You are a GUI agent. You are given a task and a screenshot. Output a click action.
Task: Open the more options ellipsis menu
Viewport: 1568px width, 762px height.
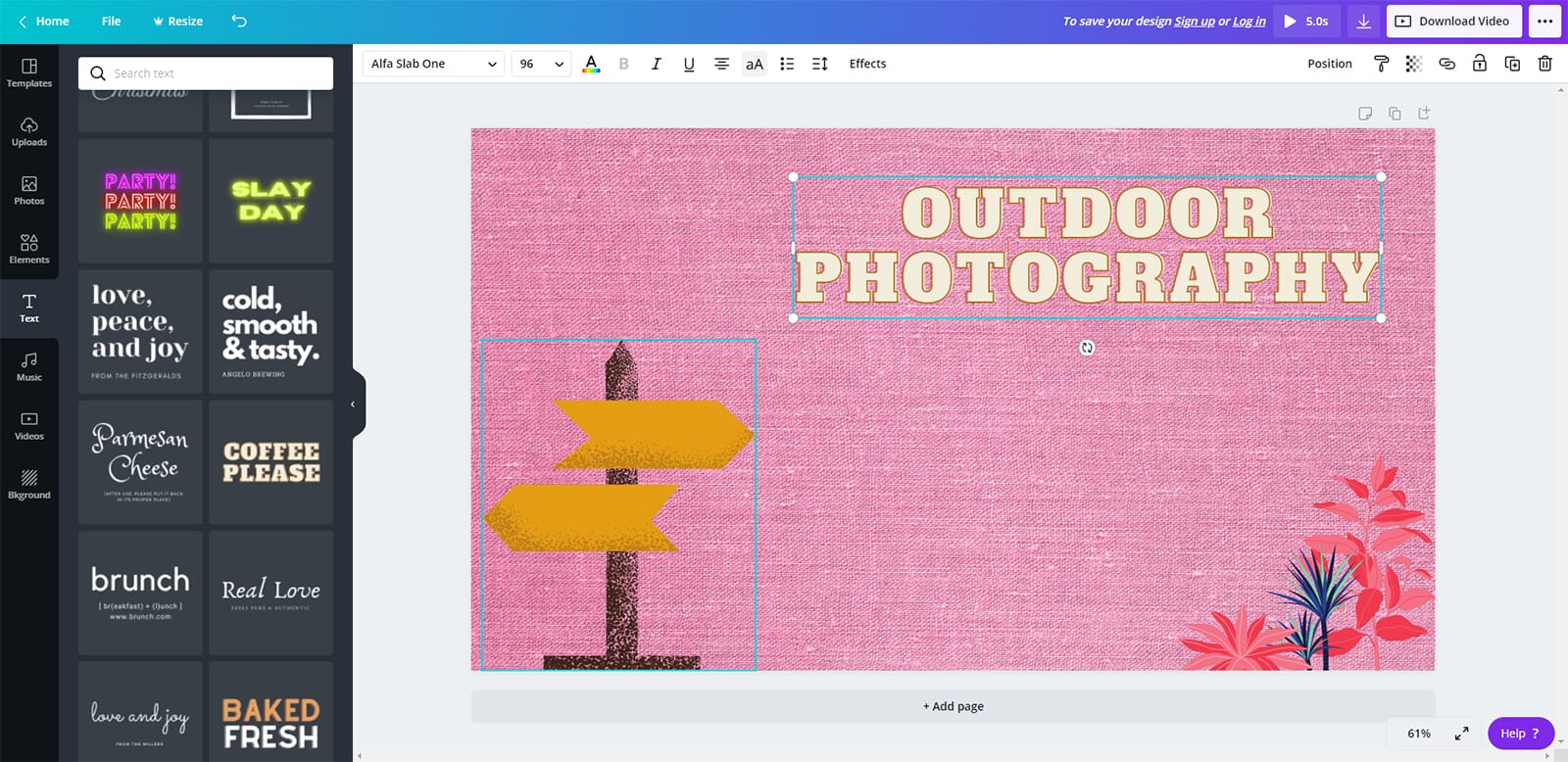click(x=1544, y=21)
